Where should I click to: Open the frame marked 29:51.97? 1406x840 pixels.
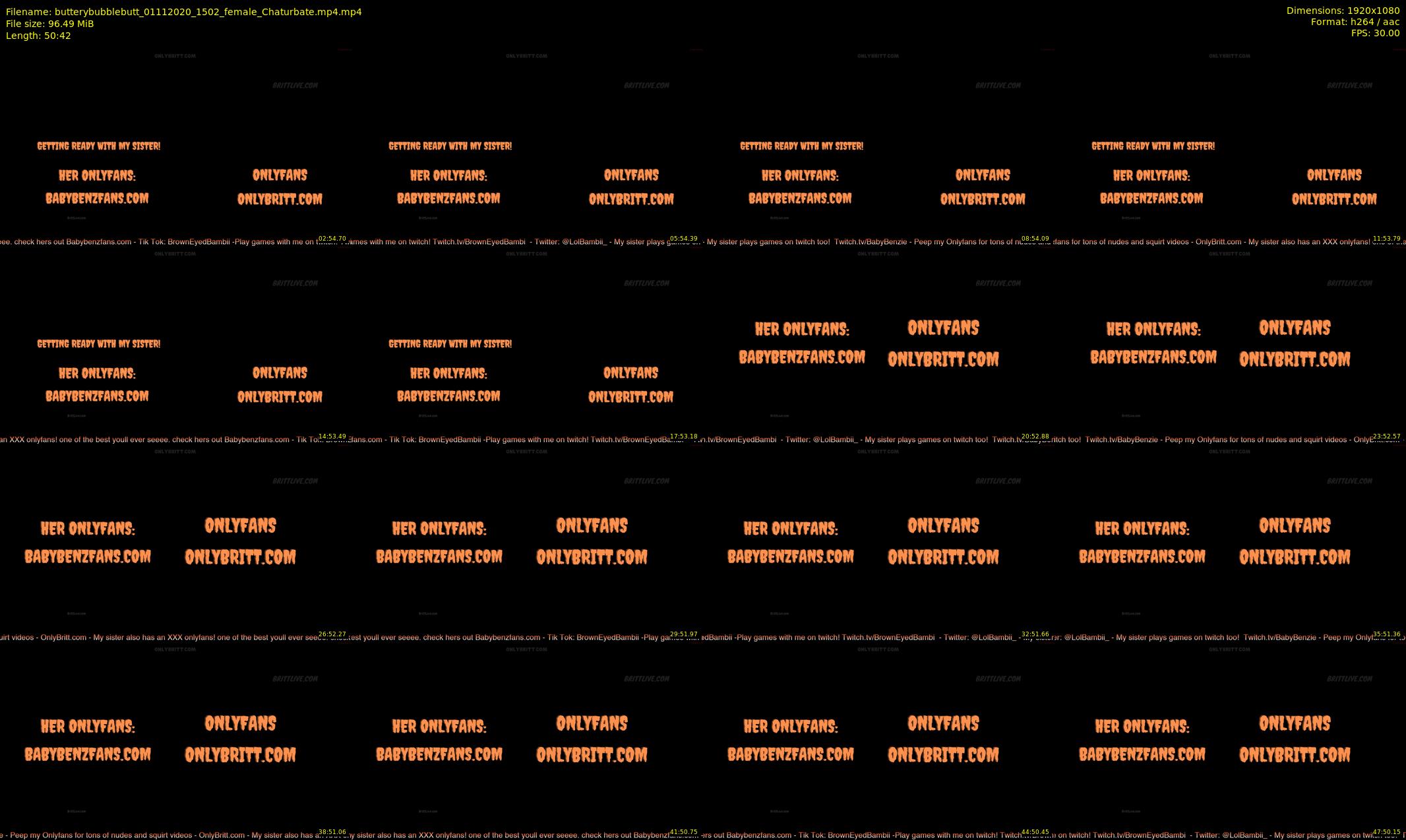(x=527, y=543)
